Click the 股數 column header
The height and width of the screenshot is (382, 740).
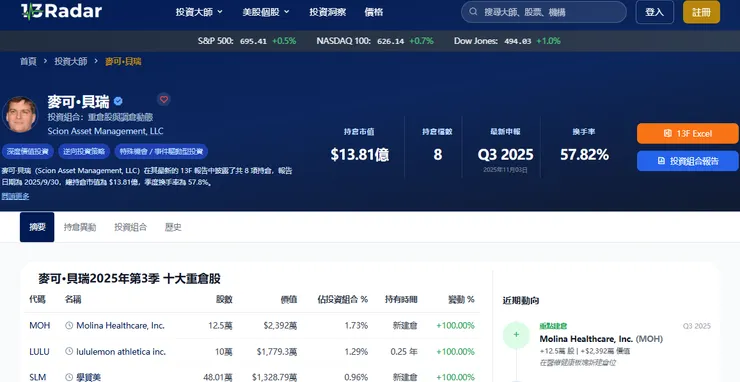coord(224,299)
